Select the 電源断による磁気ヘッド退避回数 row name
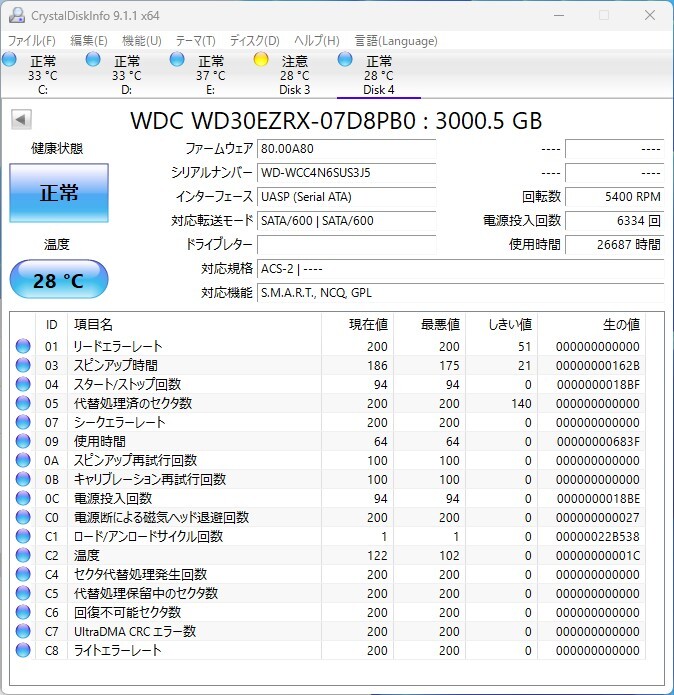This screenshot has width=674, height=695. [161, 517]
